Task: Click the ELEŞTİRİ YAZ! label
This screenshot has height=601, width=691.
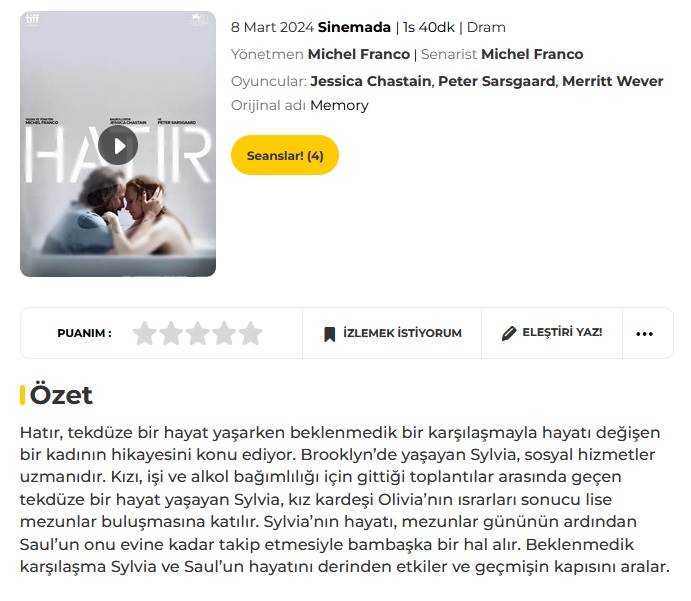Action: tap(562, 332)
